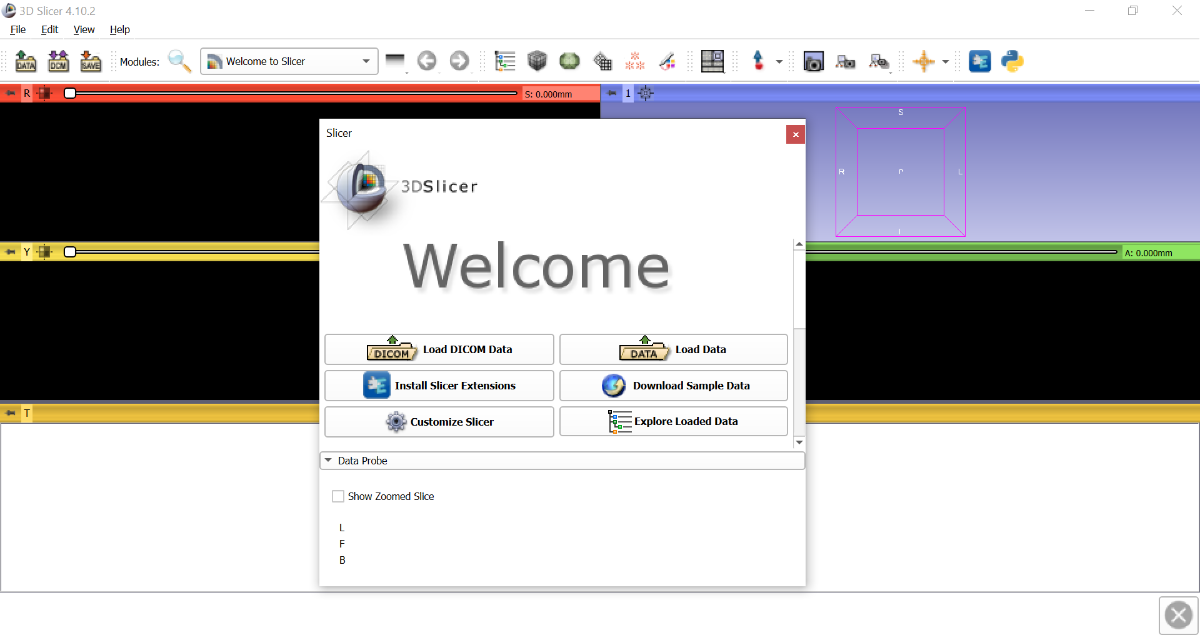The height and width of the screenshot is (635, 1200).
Task: Click the Red slice offset slider handle
Action: click(x=70, y=93)
